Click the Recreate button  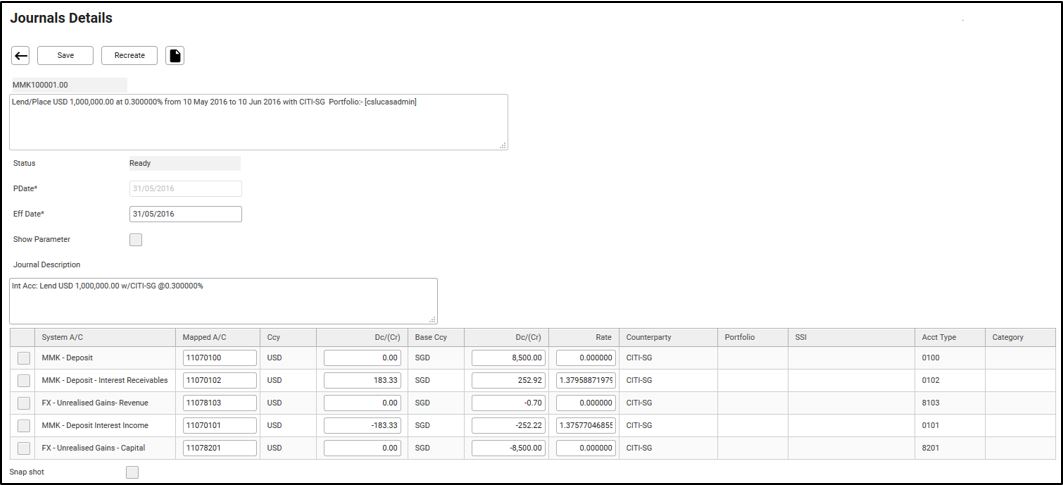[x=129, y=56]
